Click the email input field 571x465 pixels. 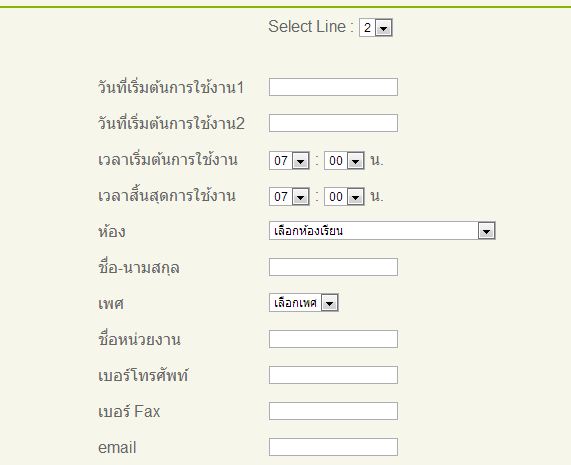click(x=333, y=447)
